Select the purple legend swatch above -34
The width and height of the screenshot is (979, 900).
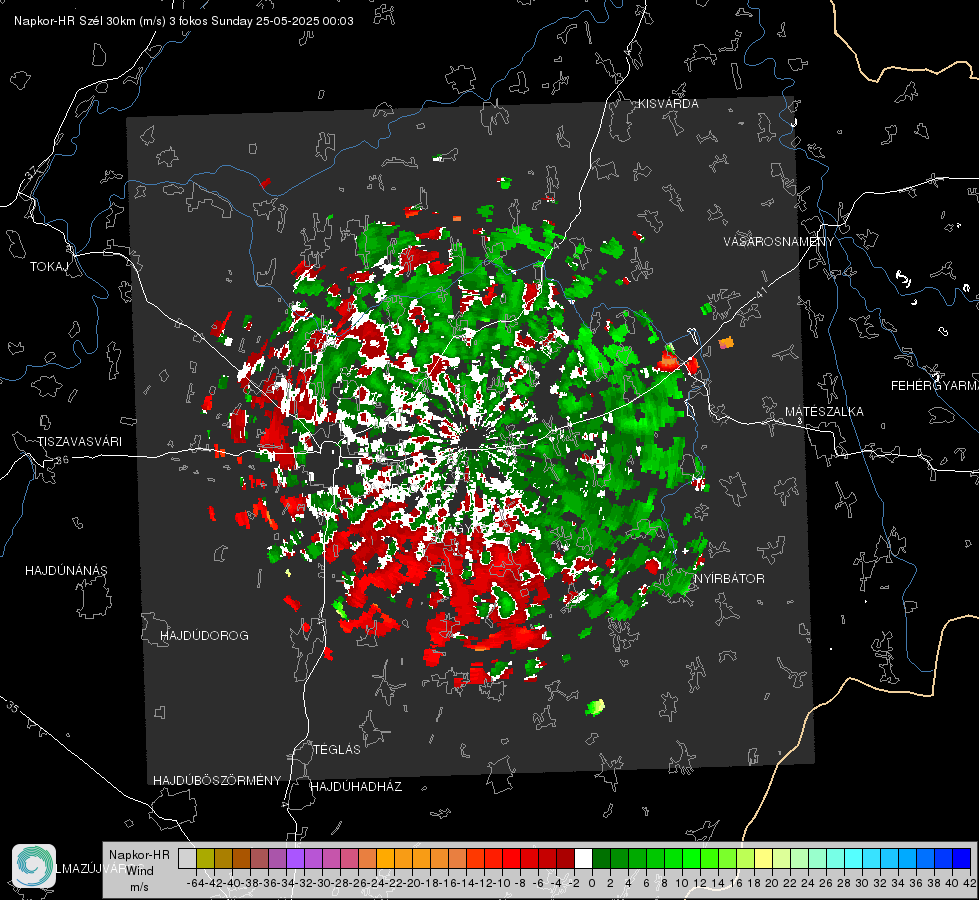click(x=295, y=858)
